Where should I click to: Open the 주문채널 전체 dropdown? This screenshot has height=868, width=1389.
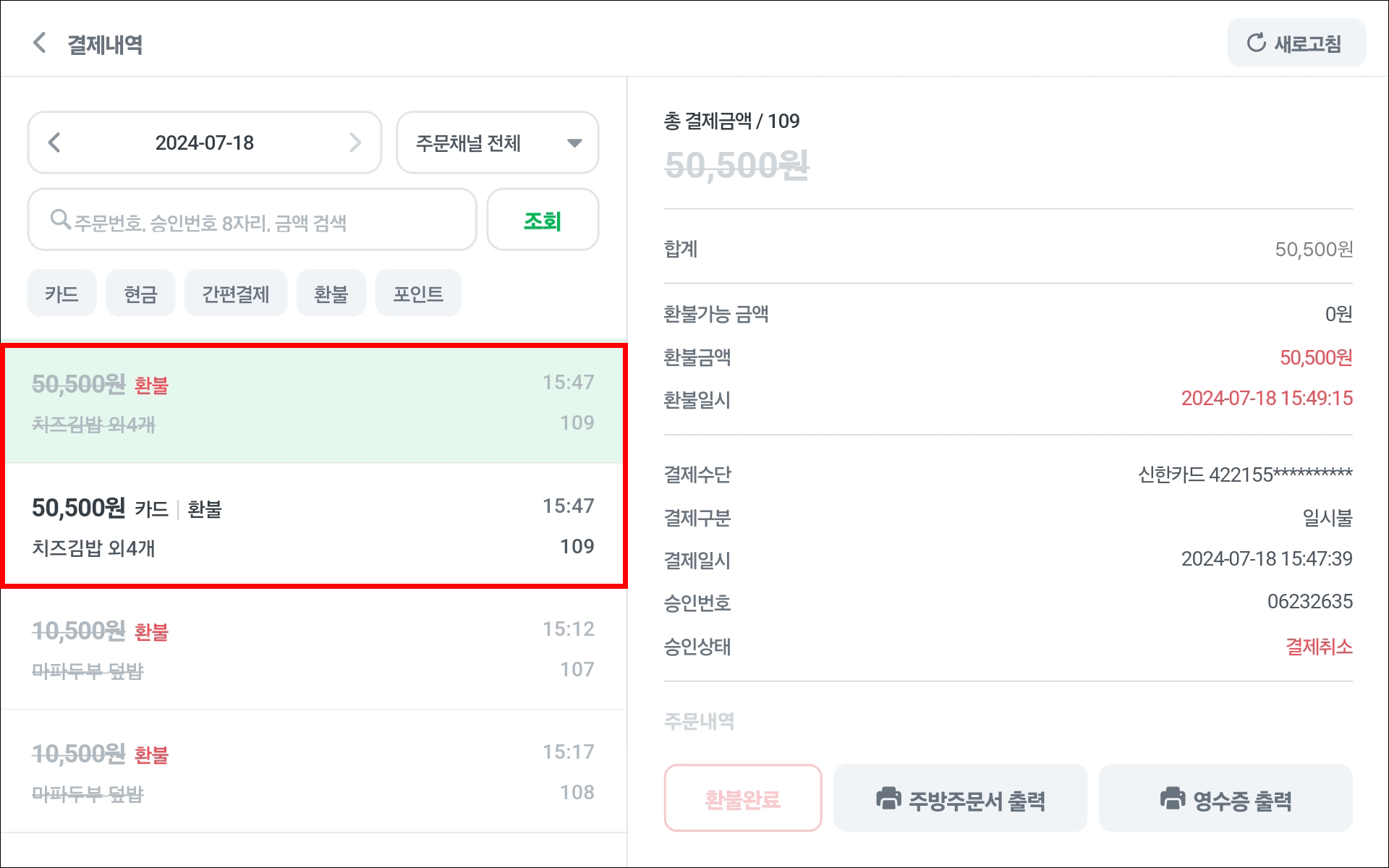click(x=498, y=142)
